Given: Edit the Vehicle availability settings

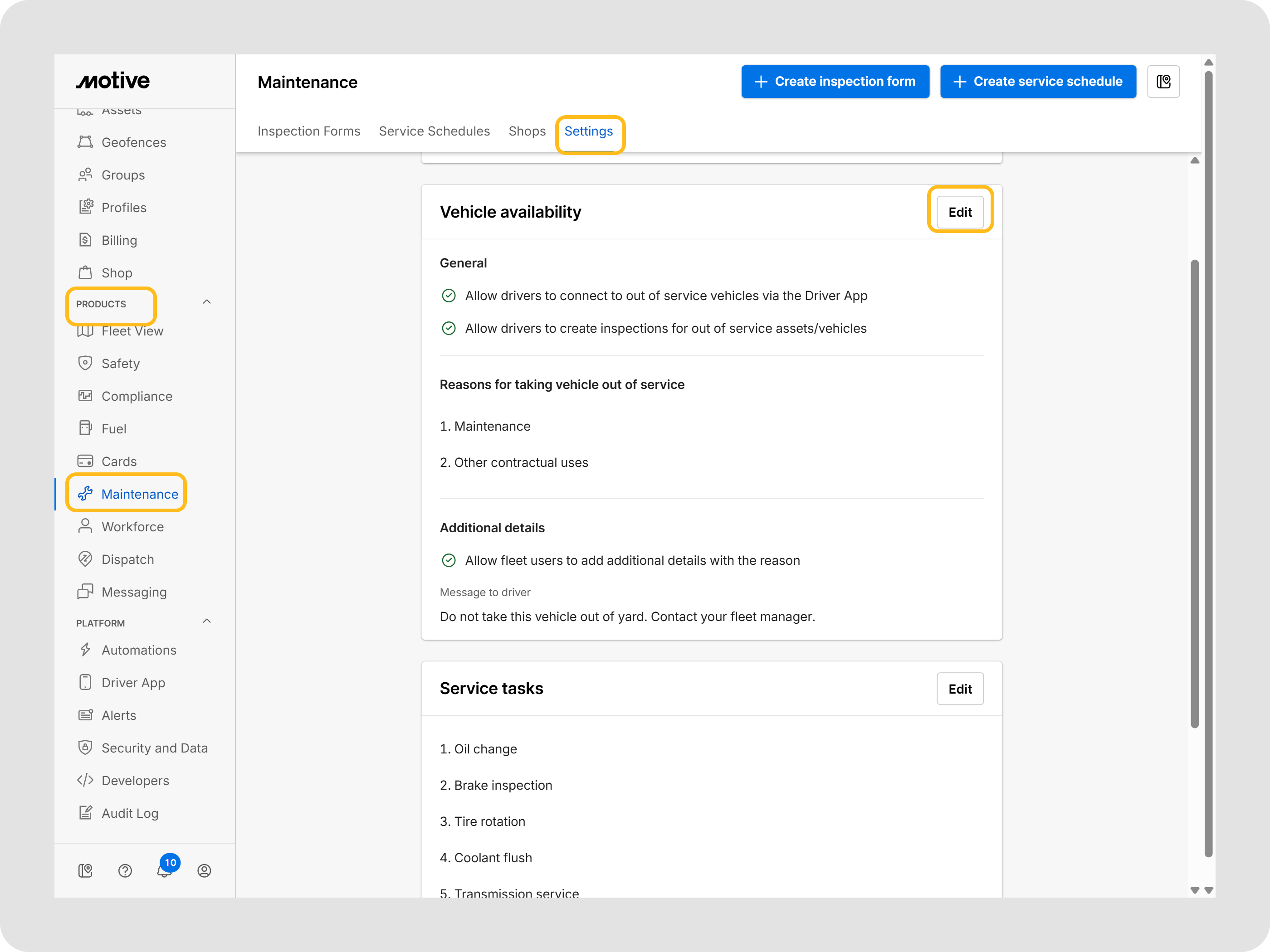Looking at the screenshot, I should click(960, 212).
